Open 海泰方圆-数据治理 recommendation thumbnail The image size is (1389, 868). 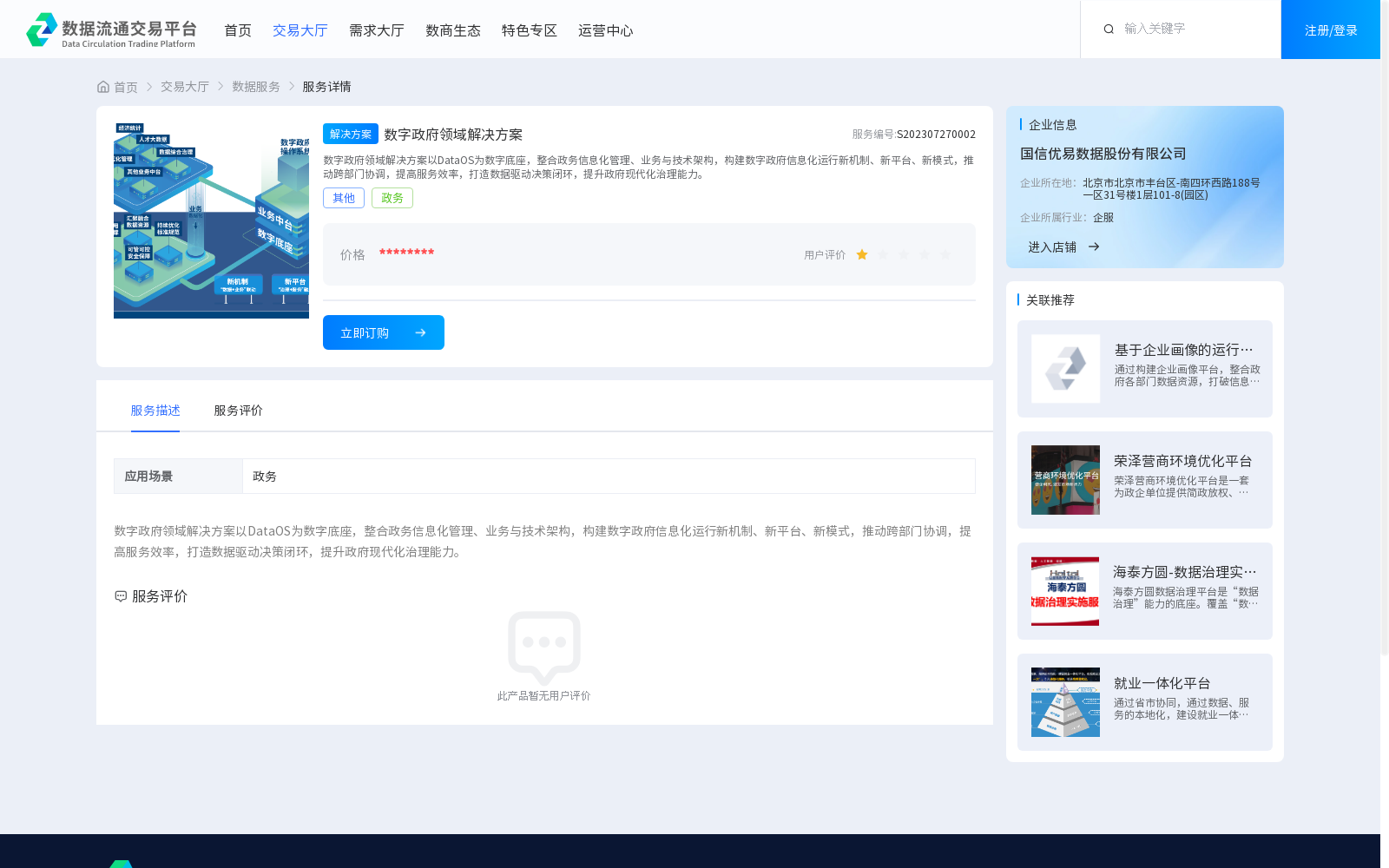pyautogui.click(x=1065, y=591)
